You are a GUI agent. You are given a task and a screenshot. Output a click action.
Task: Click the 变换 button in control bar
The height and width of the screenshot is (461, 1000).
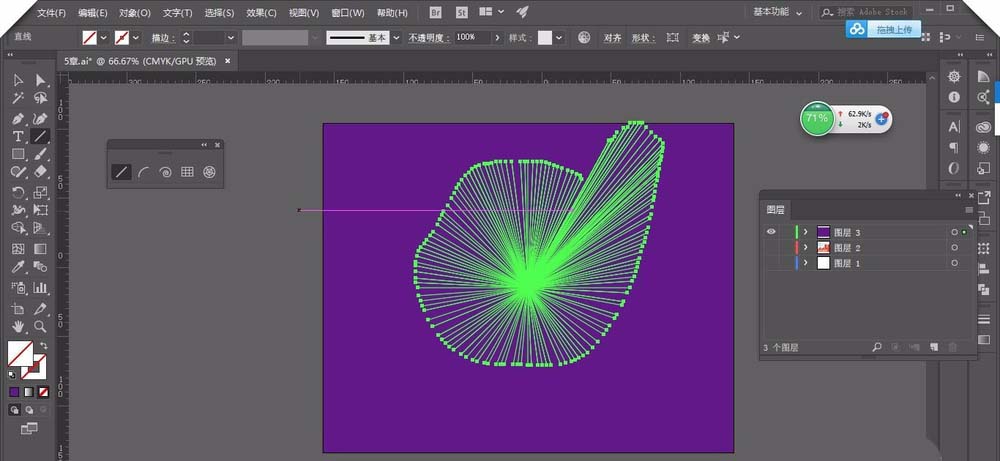700,38
